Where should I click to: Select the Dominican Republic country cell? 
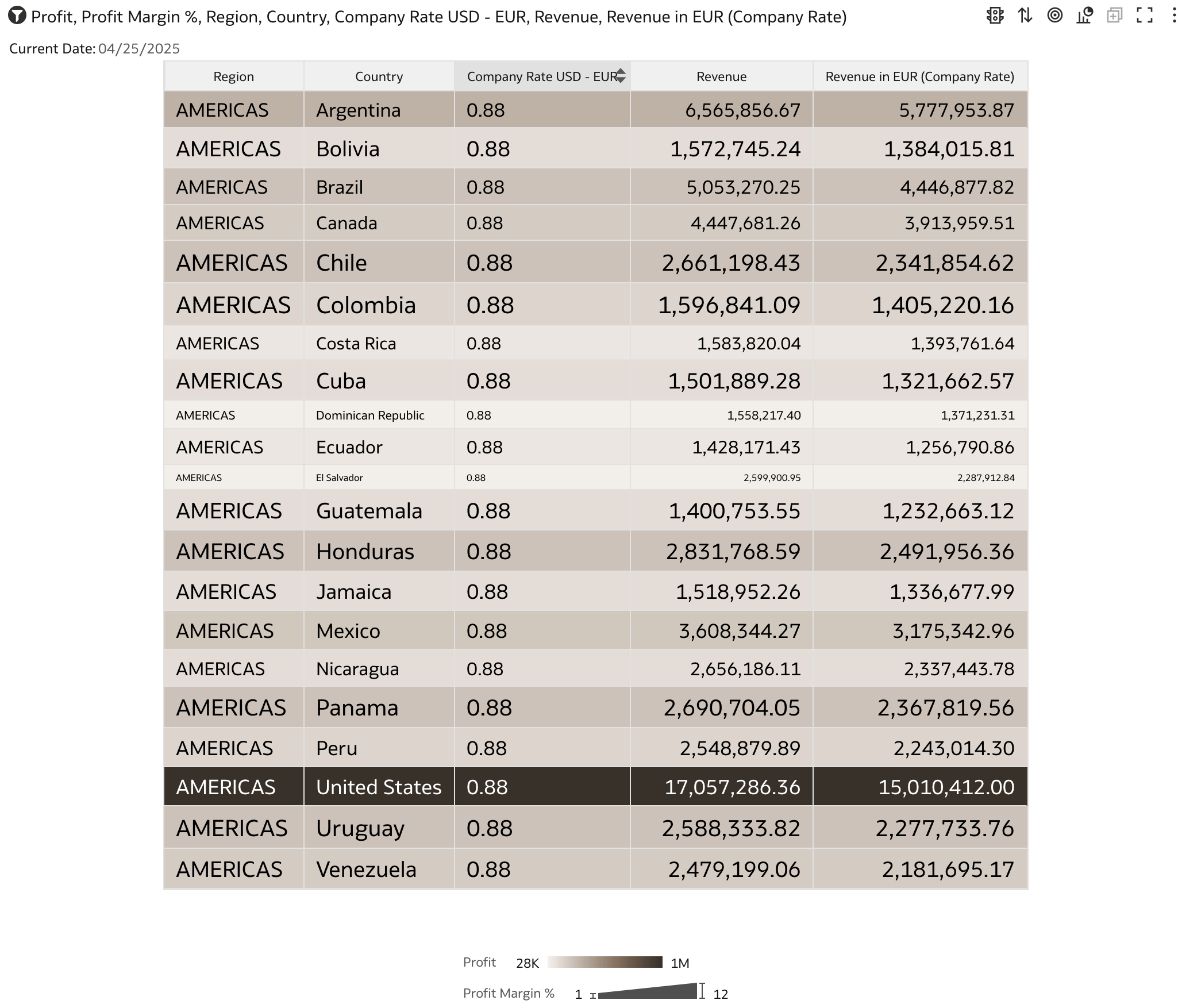coord(379,415)
